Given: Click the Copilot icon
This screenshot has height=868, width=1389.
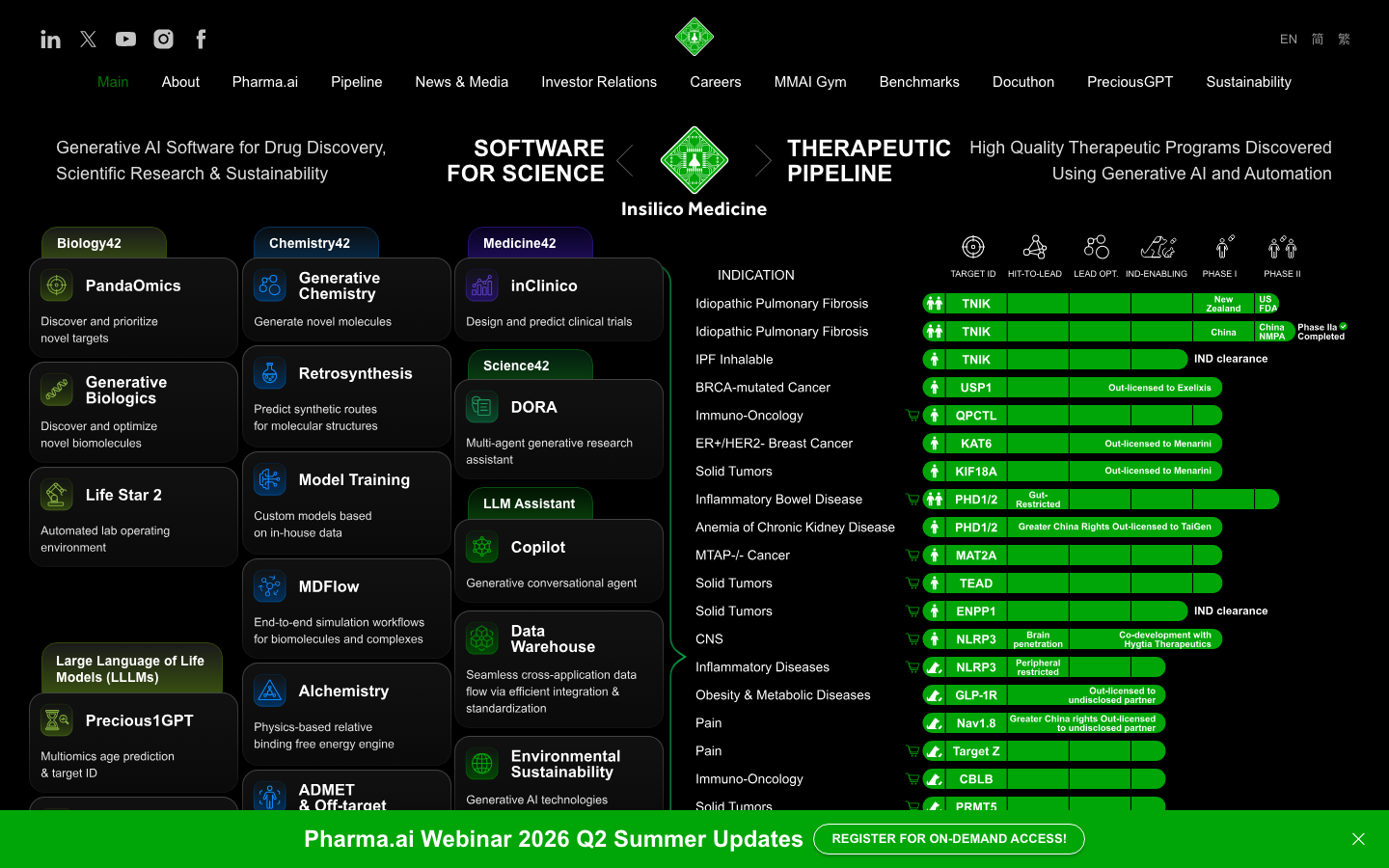Looking at the screenshot, I should coord(482,547).
